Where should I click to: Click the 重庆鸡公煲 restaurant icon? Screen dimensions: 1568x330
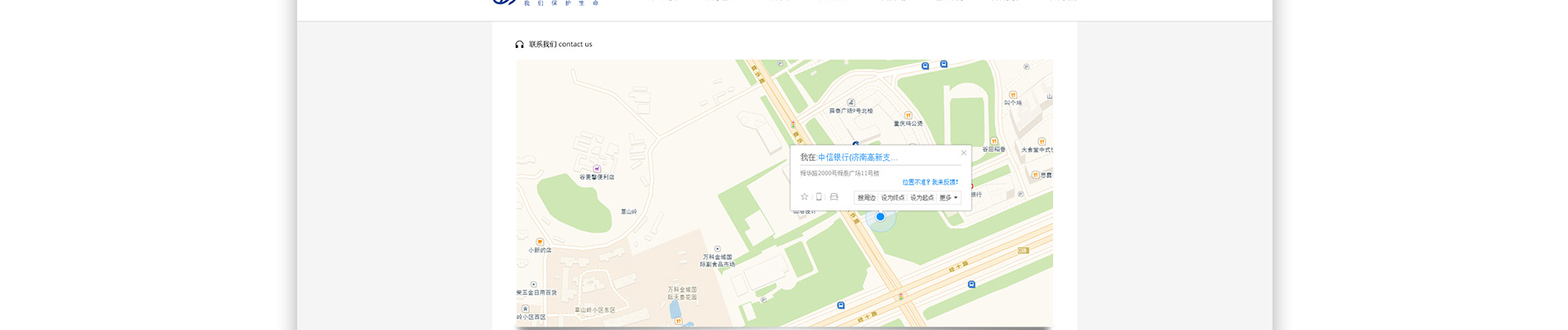(908, 115)
